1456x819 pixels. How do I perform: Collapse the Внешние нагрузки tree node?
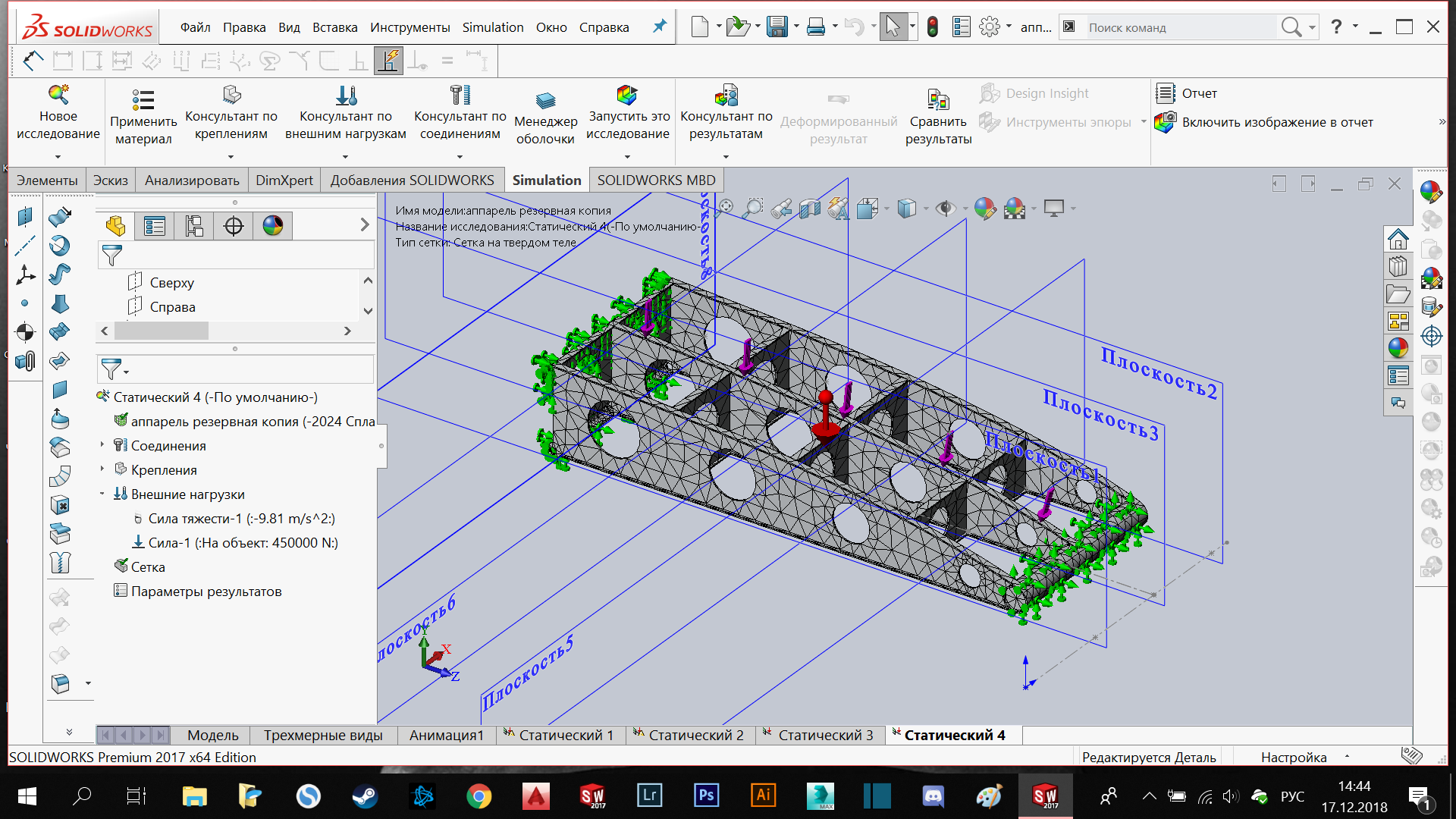tap(102, 494)
